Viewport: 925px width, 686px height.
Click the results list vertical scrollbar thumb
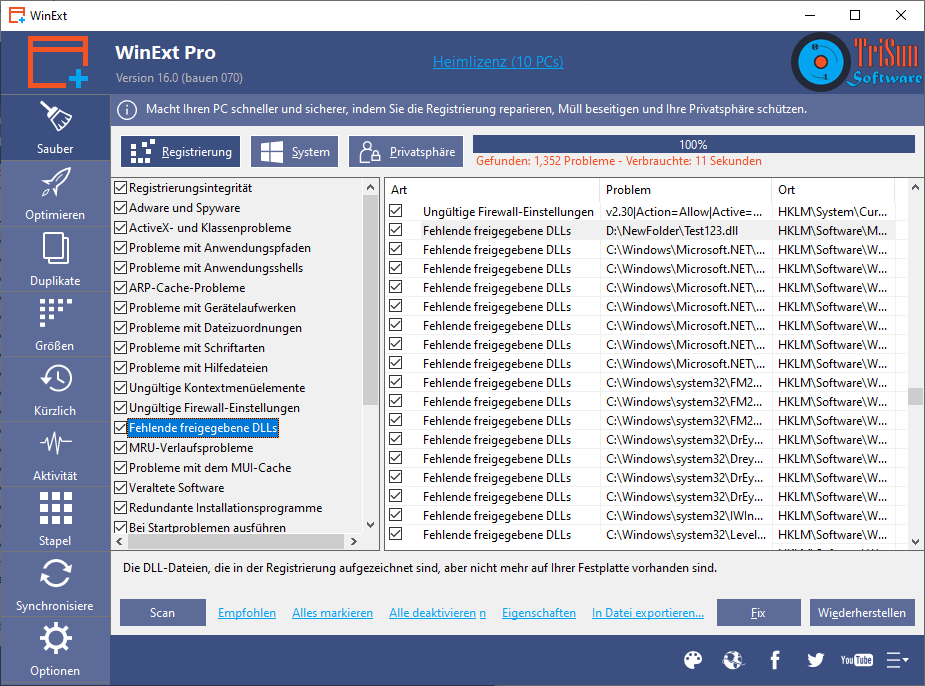(915, 396)
